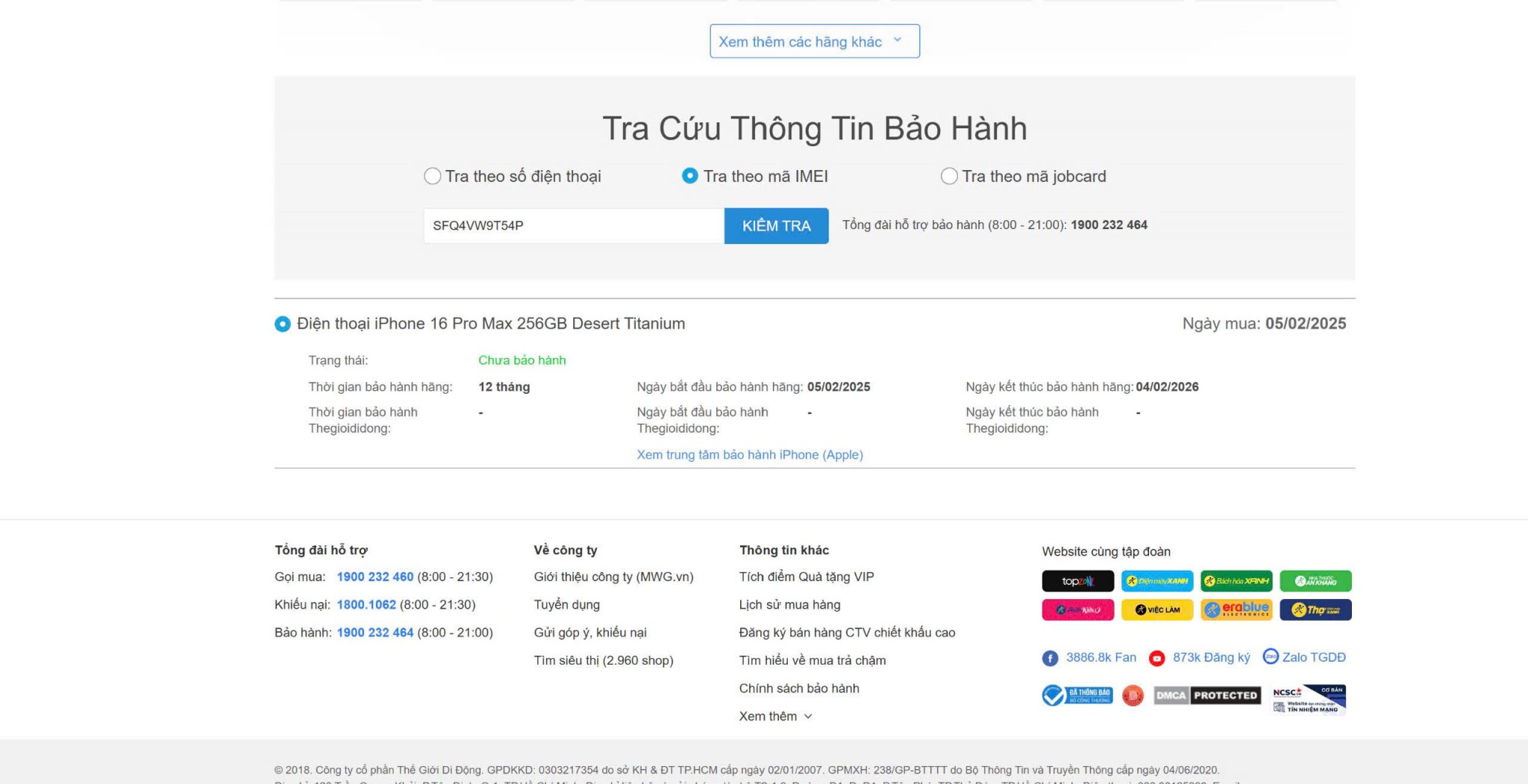Viewport: 1528px width, 784px height.
Task: Open the Erablue Electronics logo
Action: [1236, 609]
